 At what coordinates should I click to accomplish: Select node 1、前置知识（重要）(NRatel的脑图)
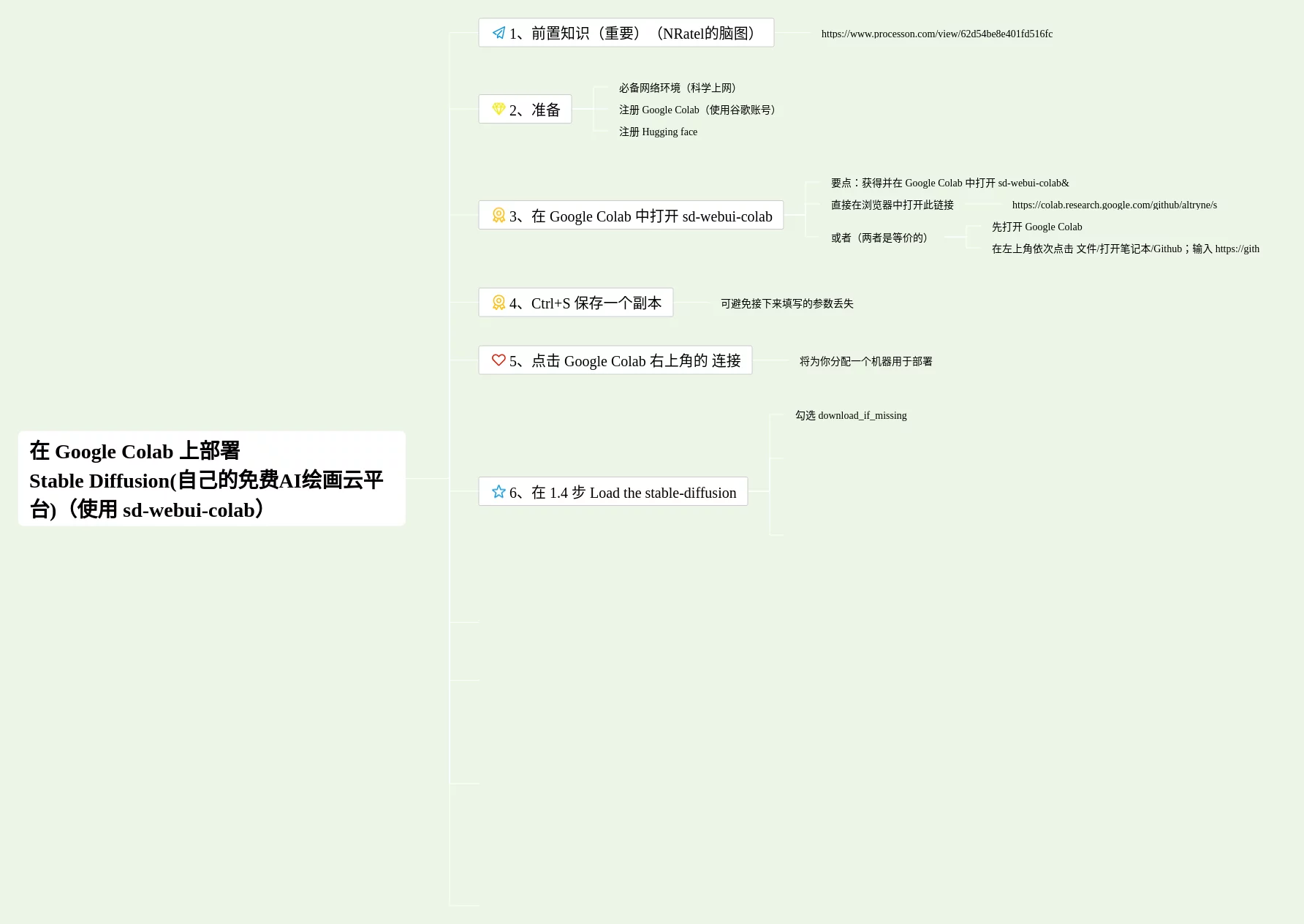coord(626,33)
